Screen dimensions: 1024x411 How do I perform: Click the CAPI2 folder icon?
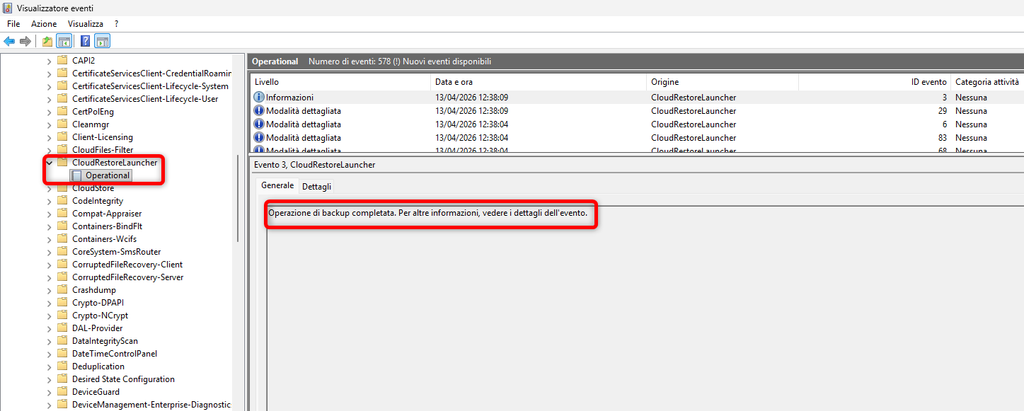(62, 60)
